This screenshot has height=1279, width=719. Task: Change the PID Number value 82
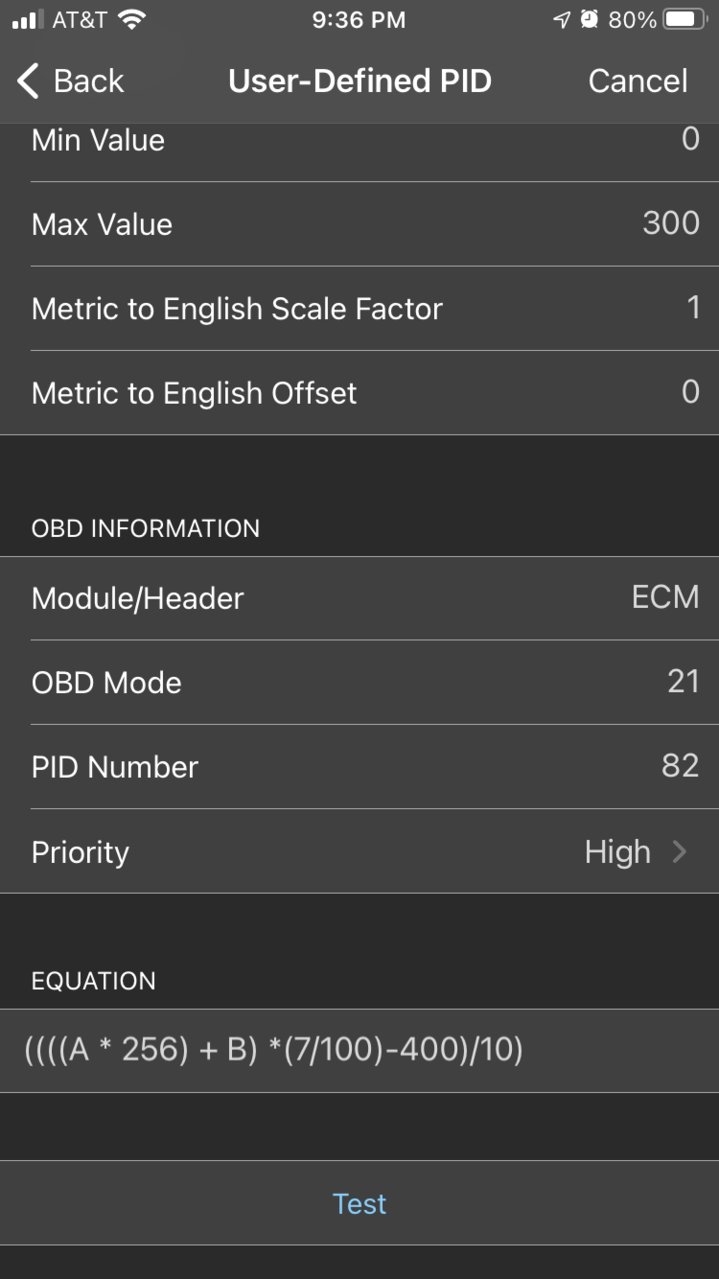[x=359, y=767]
